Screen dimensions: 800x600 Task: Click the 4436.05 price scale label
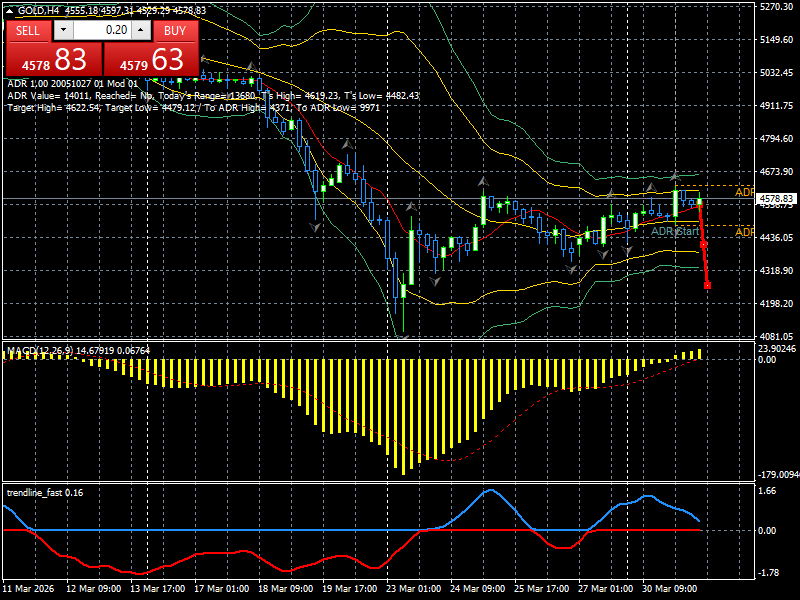tap(777, 237)
